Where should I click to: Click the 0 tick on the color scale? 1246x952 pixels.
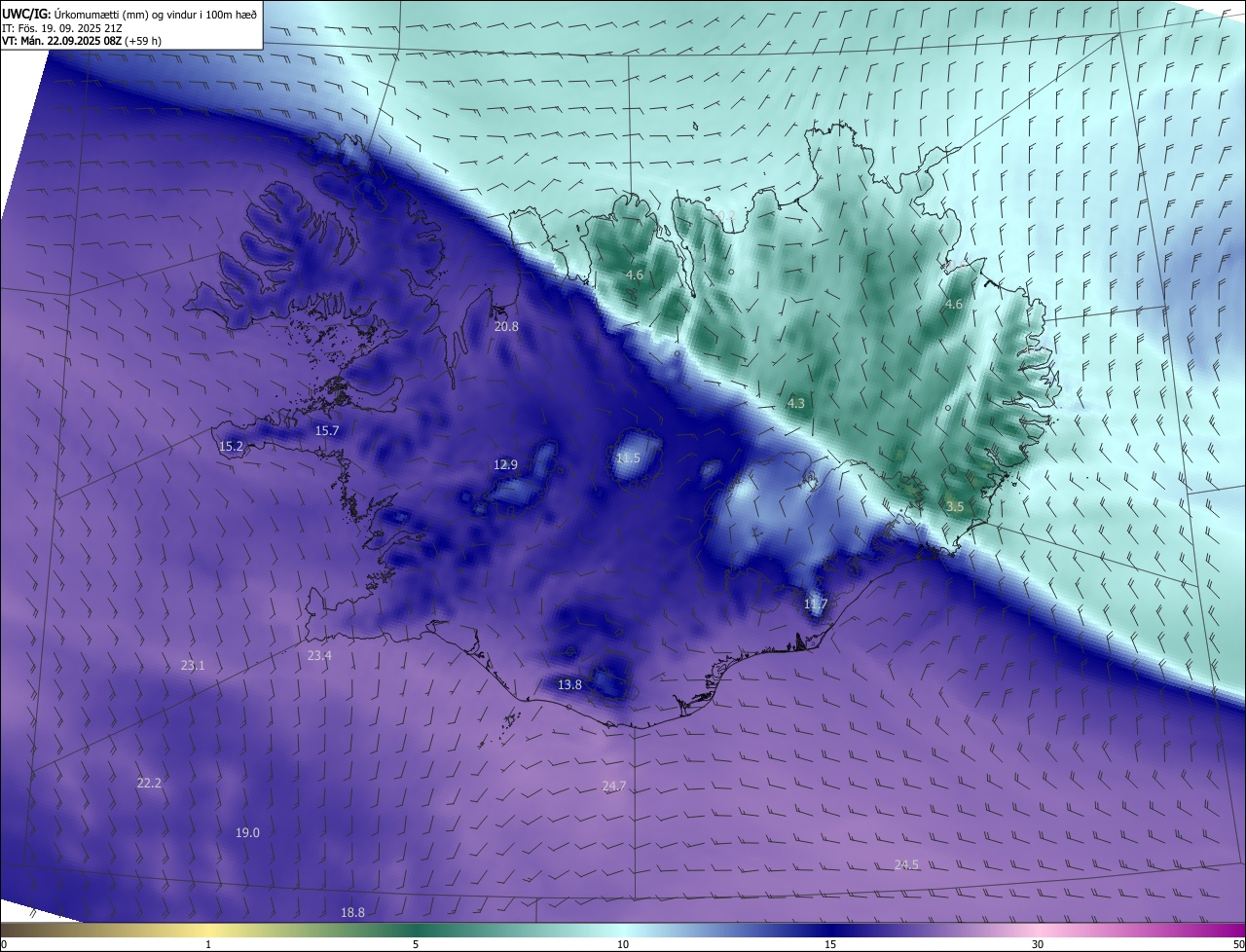coord(4,945)
